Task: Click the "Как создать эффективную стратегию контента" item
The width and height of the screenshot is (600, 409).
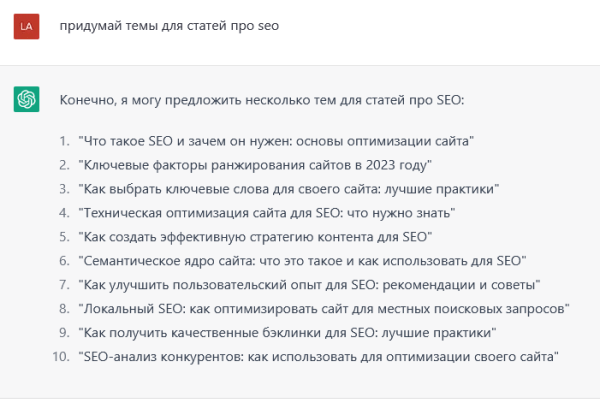Action: pos(254,236)
